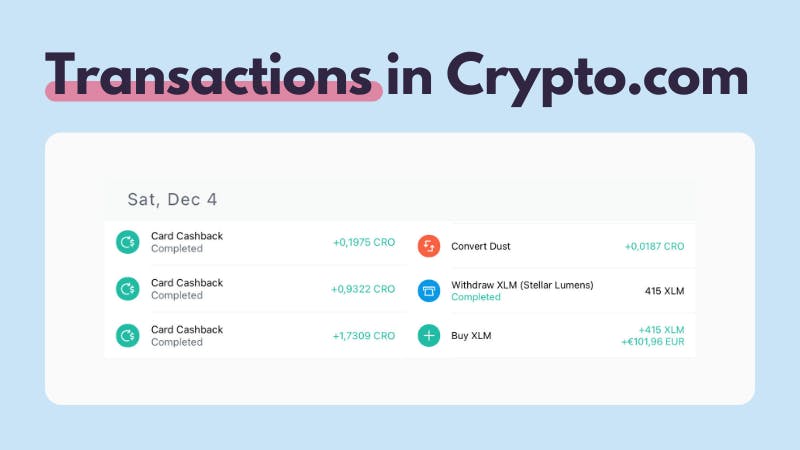Image resolution: width=800 pixels, height=450 pixels.
Task: Click the blue Withdraw XLM icon
Action: [429, 291]
